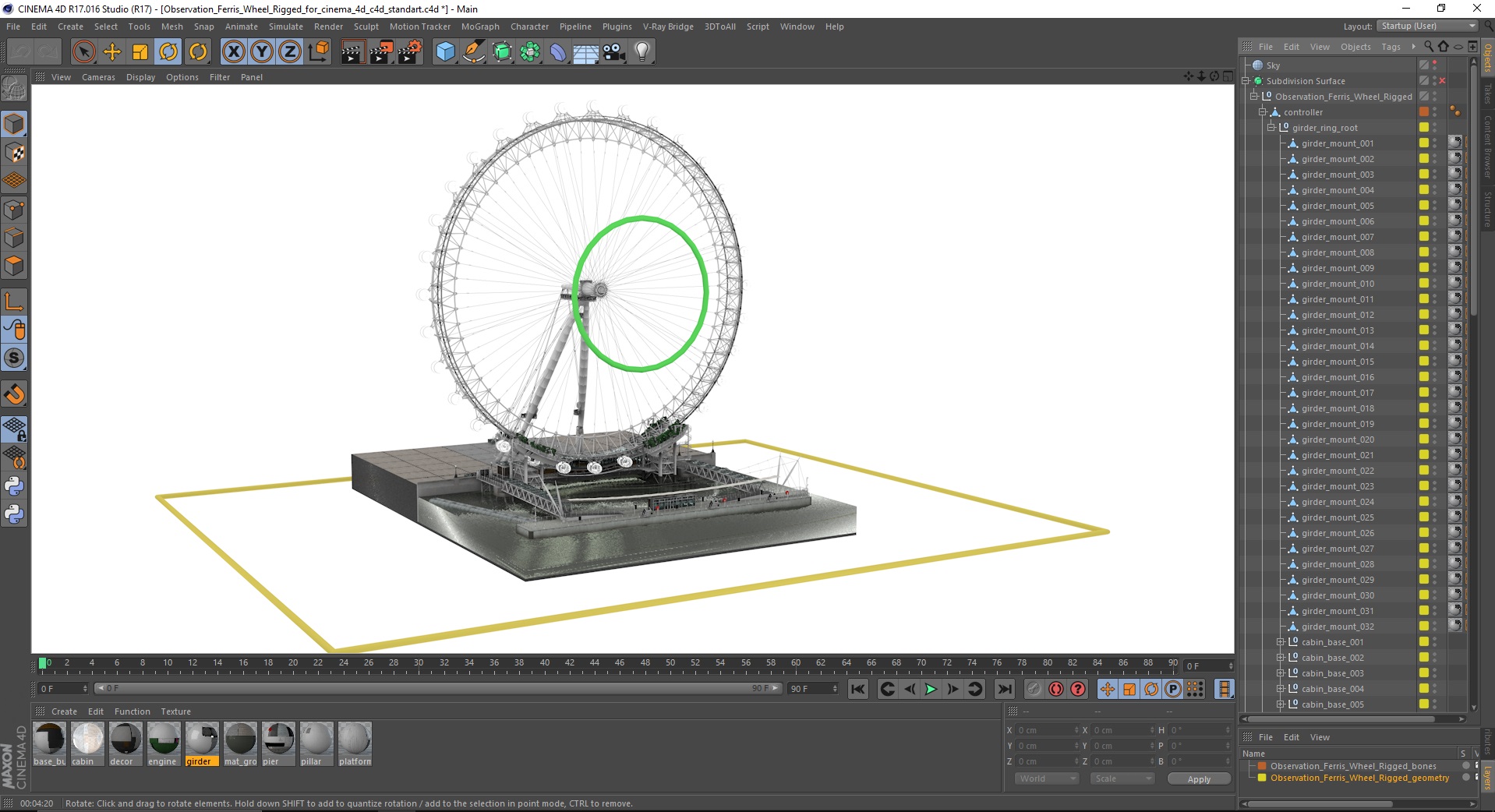The height and width of the screenshot is (812, 1495).
Task: Activate the Live Selection arrow tool
Action: (x=83, y=52)
